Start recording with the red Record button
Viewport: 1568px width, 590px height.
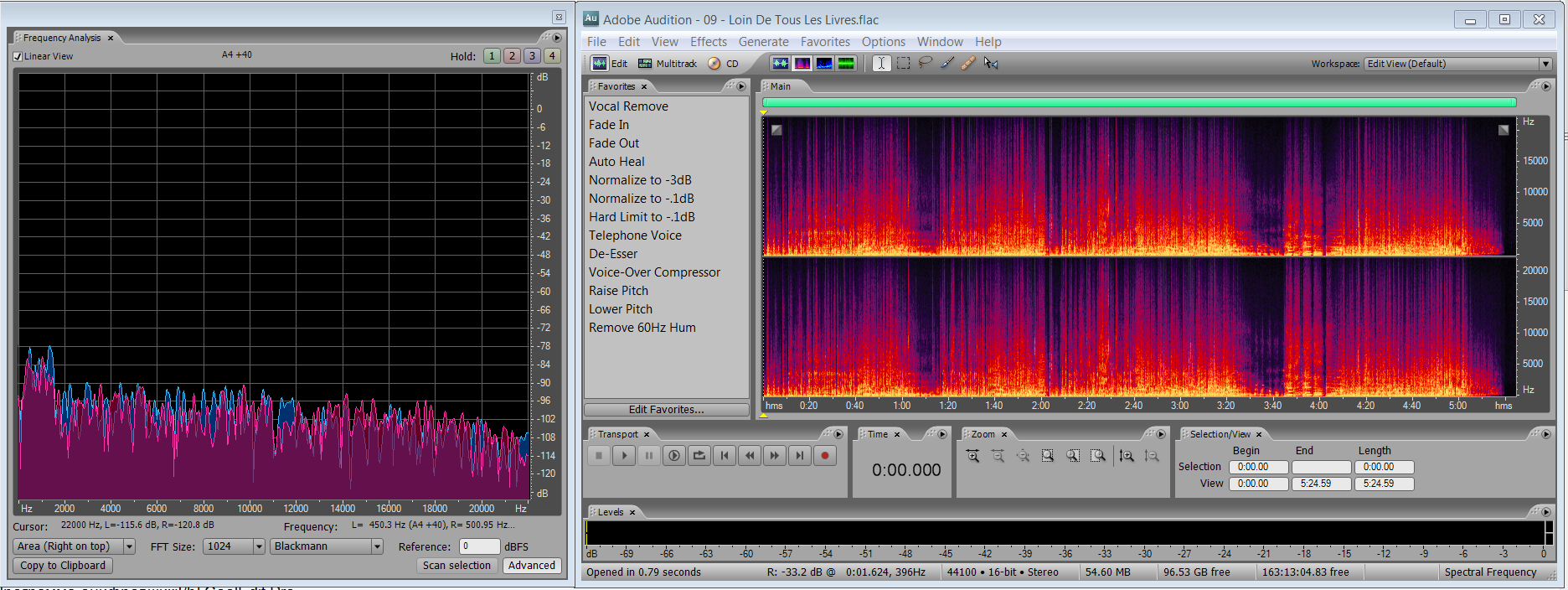825,456
